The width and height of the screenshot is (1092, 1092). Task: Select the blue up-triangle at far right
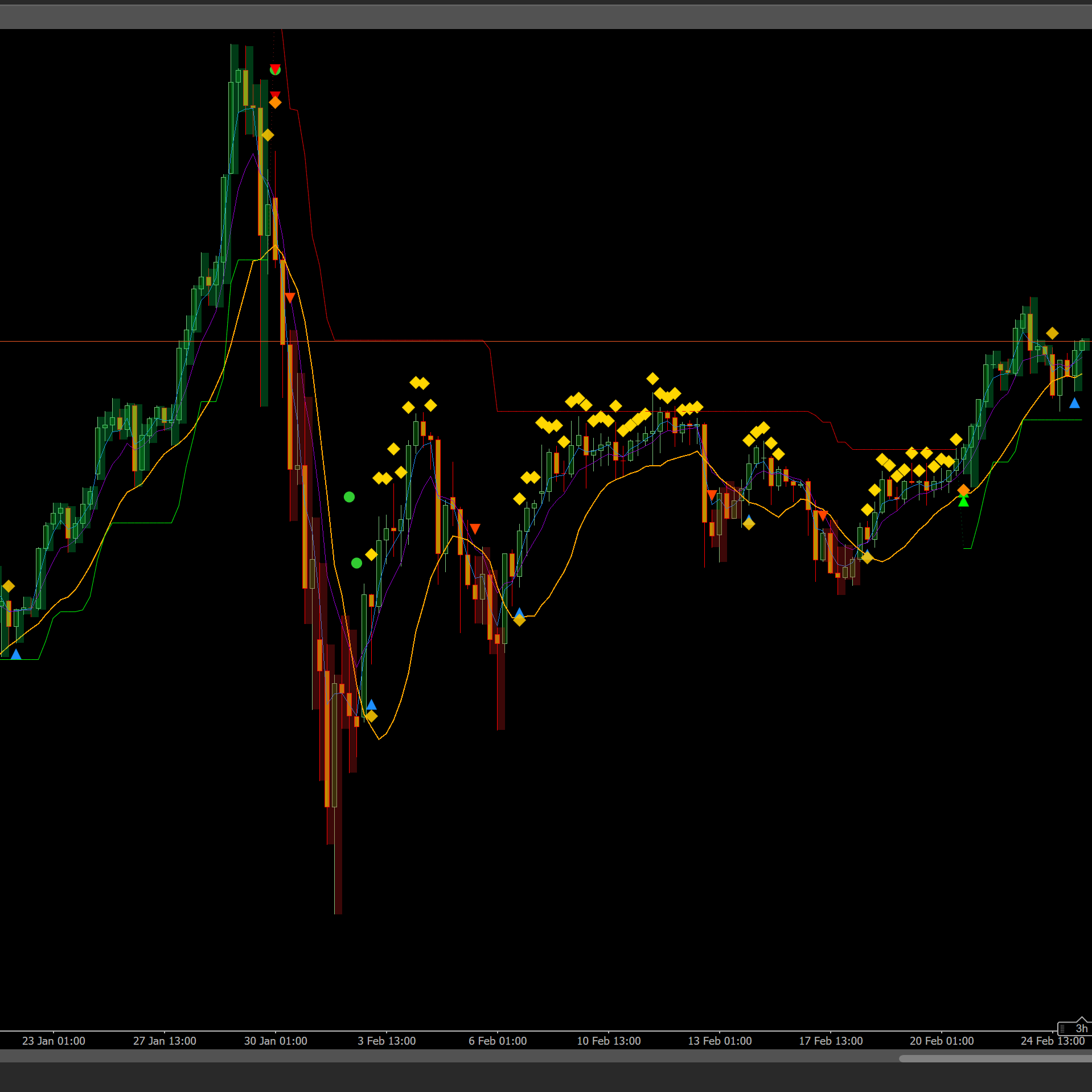(1074, 403)
